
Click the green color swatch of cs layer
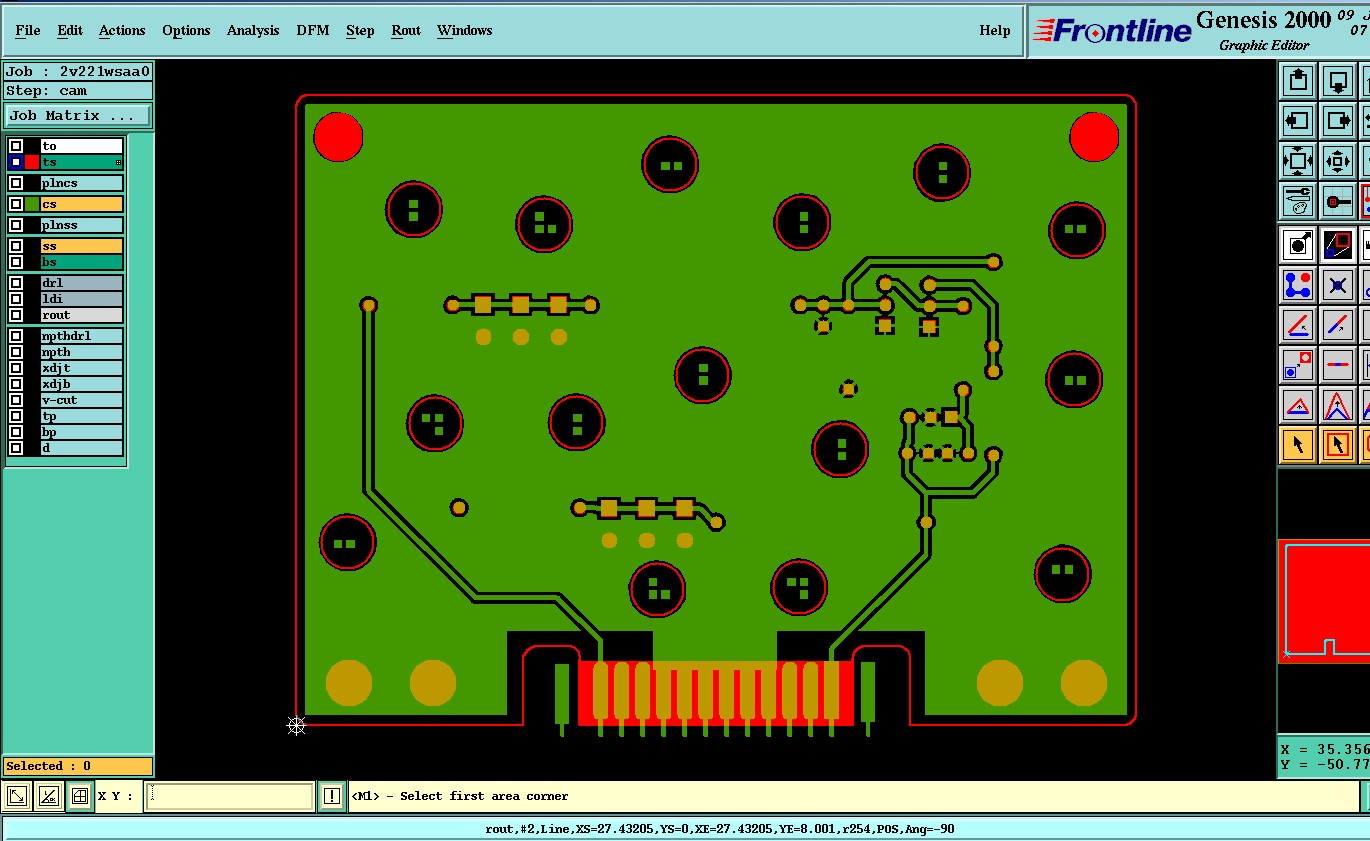32,204
